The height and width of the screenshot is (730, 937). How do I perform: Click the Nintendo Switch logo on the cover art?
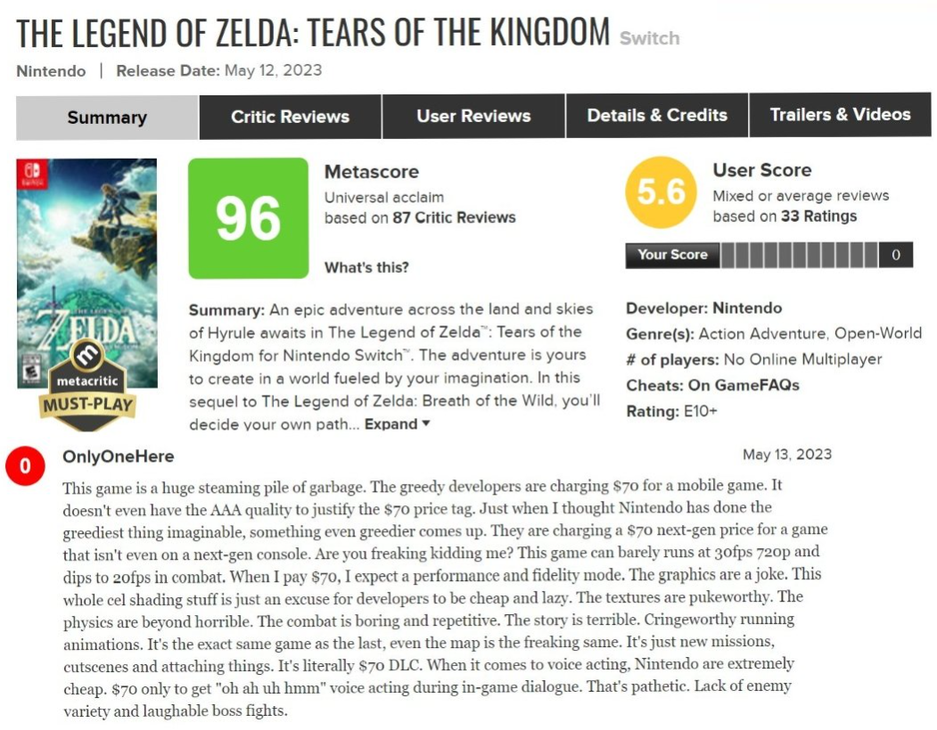[x=33, y=176]
